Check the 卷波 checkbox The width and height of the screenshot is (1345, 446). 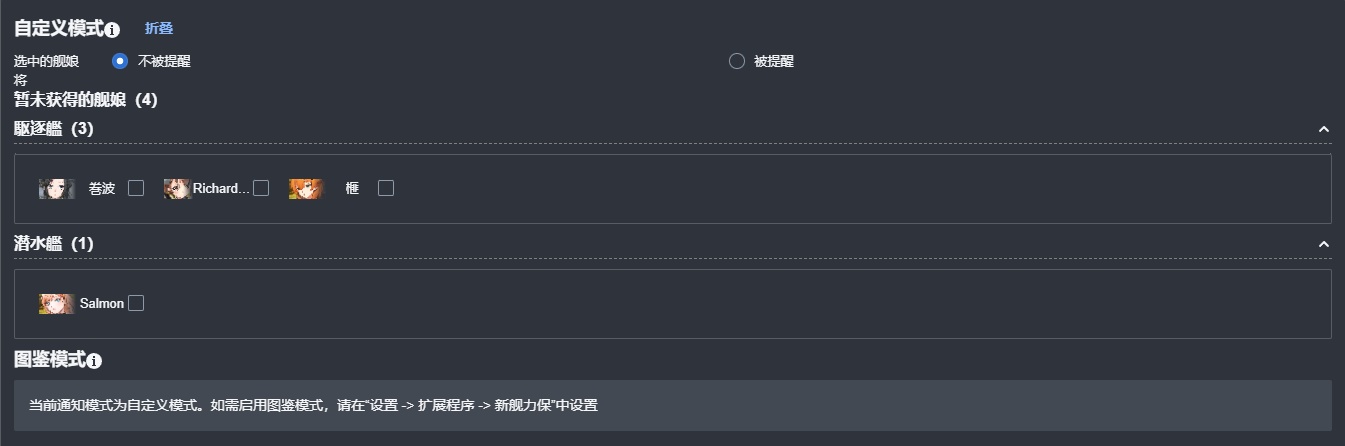(x=136, y=188)
